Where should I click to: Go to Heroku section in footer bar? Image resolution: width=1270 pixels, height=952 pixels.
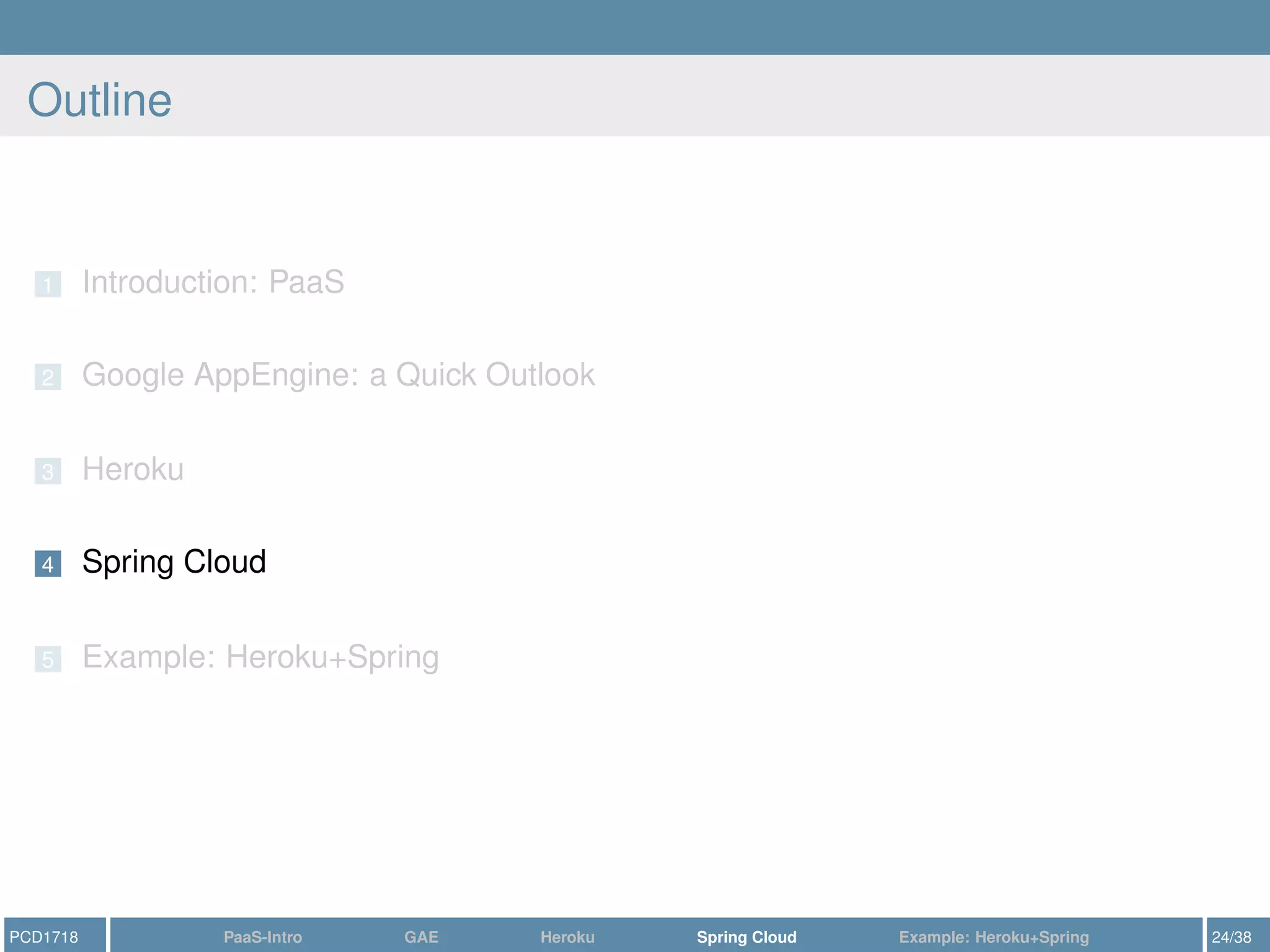[x=567, y=937]
